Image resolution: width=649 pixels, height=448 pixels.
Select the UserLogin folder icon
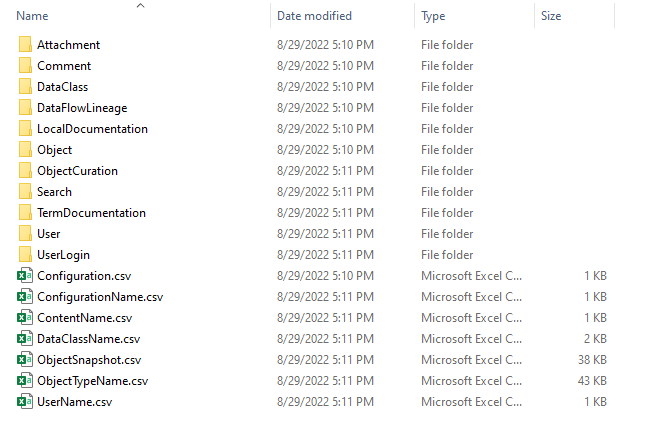(x=25, y=255)
